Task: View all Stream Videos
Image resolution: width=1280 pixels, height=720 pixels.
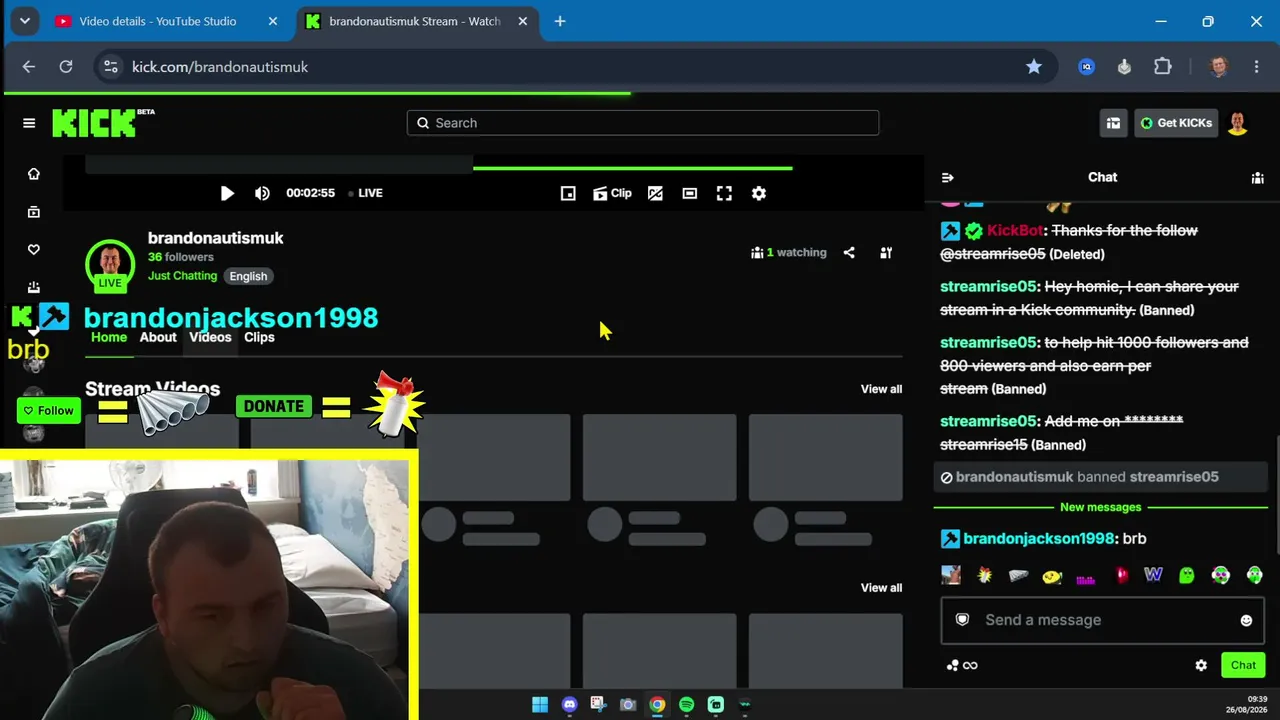Action: (x=881, y=389)
